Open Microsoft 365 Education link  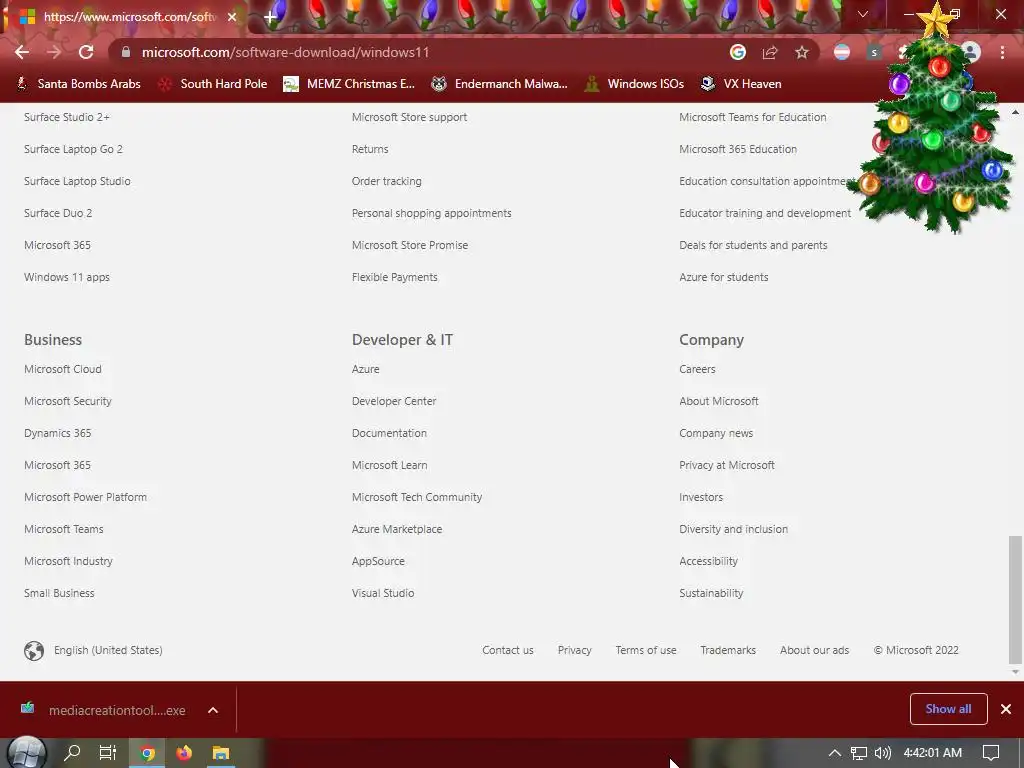738,150
